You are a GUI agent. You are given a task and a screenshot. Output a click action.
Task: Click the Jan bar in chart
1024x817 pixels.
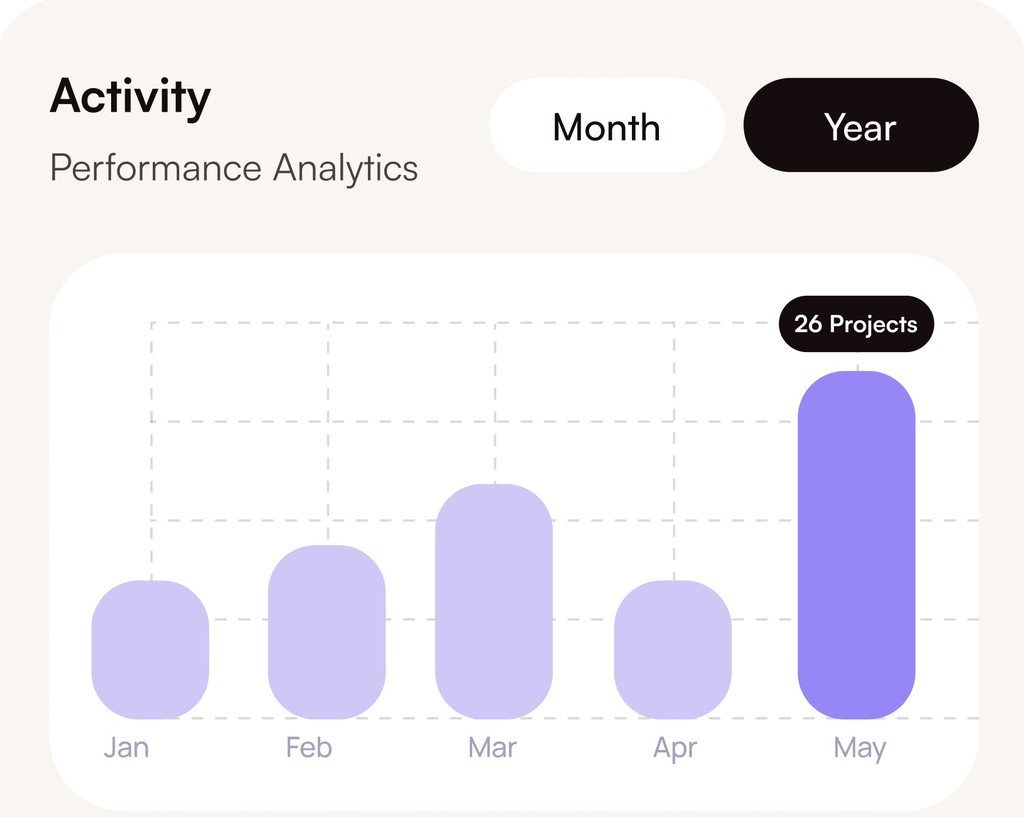tap(150, 650)
